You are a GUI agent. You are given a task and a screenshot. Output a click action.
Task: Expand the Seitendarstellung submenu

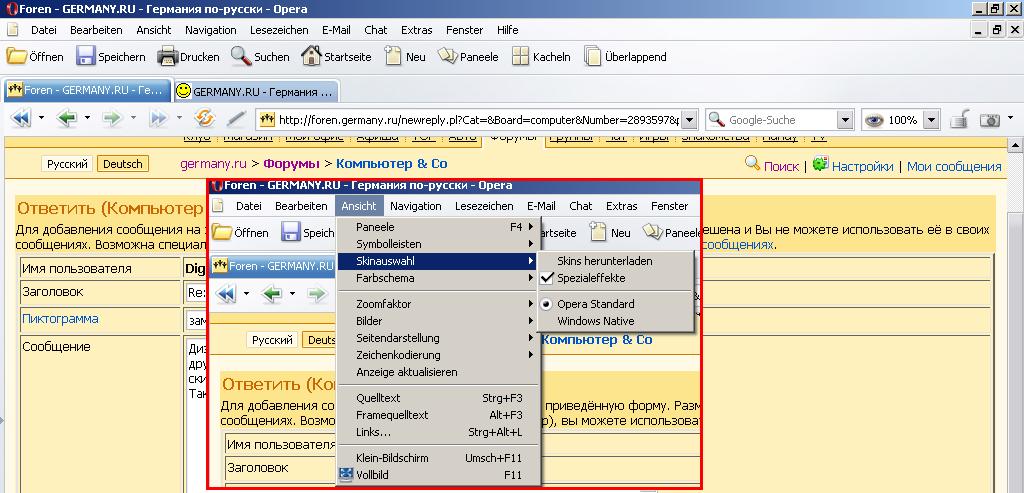(x=439, y=338)
